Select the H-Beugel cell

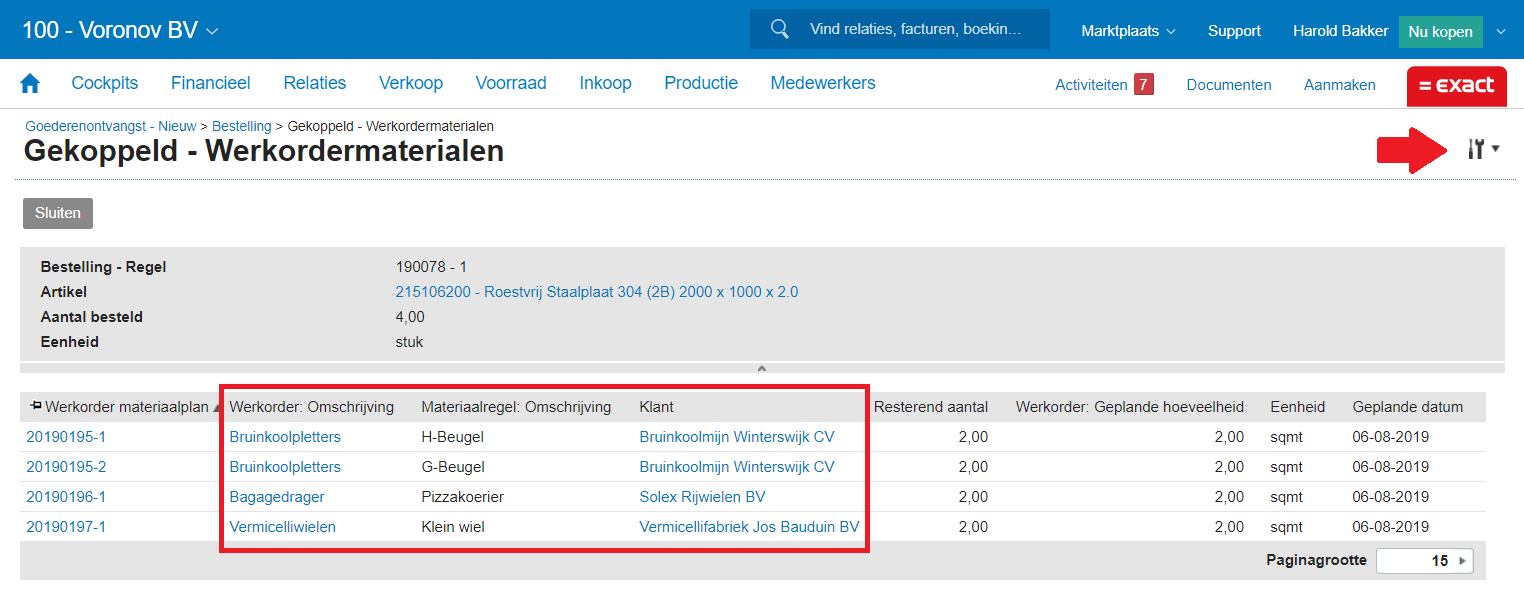453,437
